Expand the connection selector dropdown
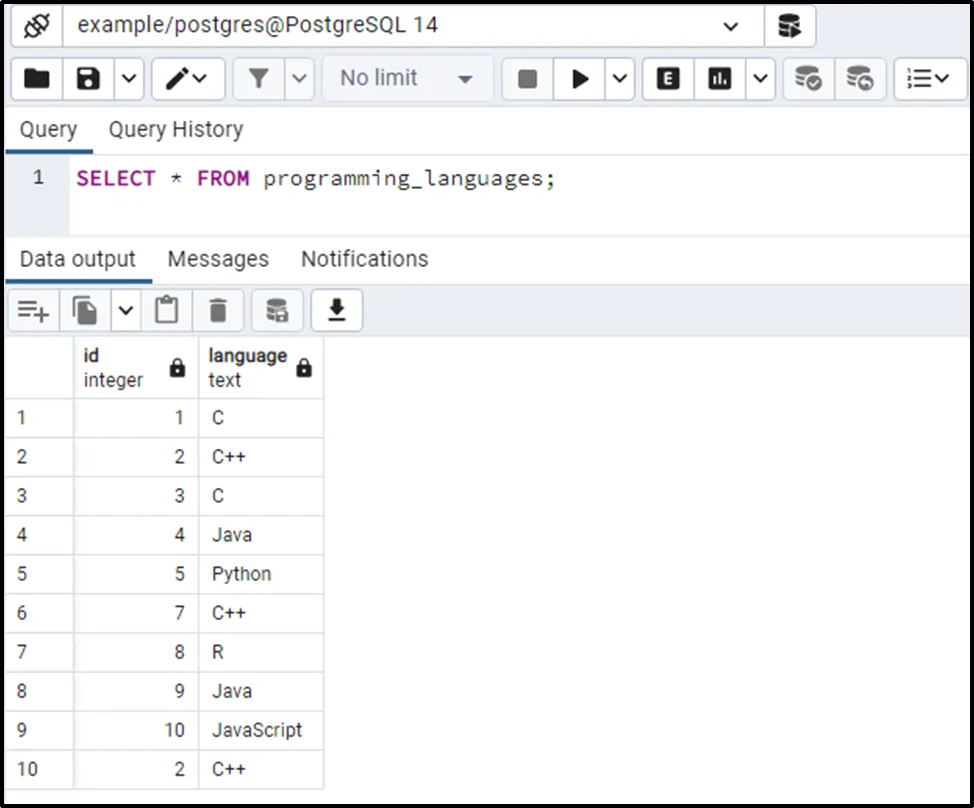 (x=730, y=27)
